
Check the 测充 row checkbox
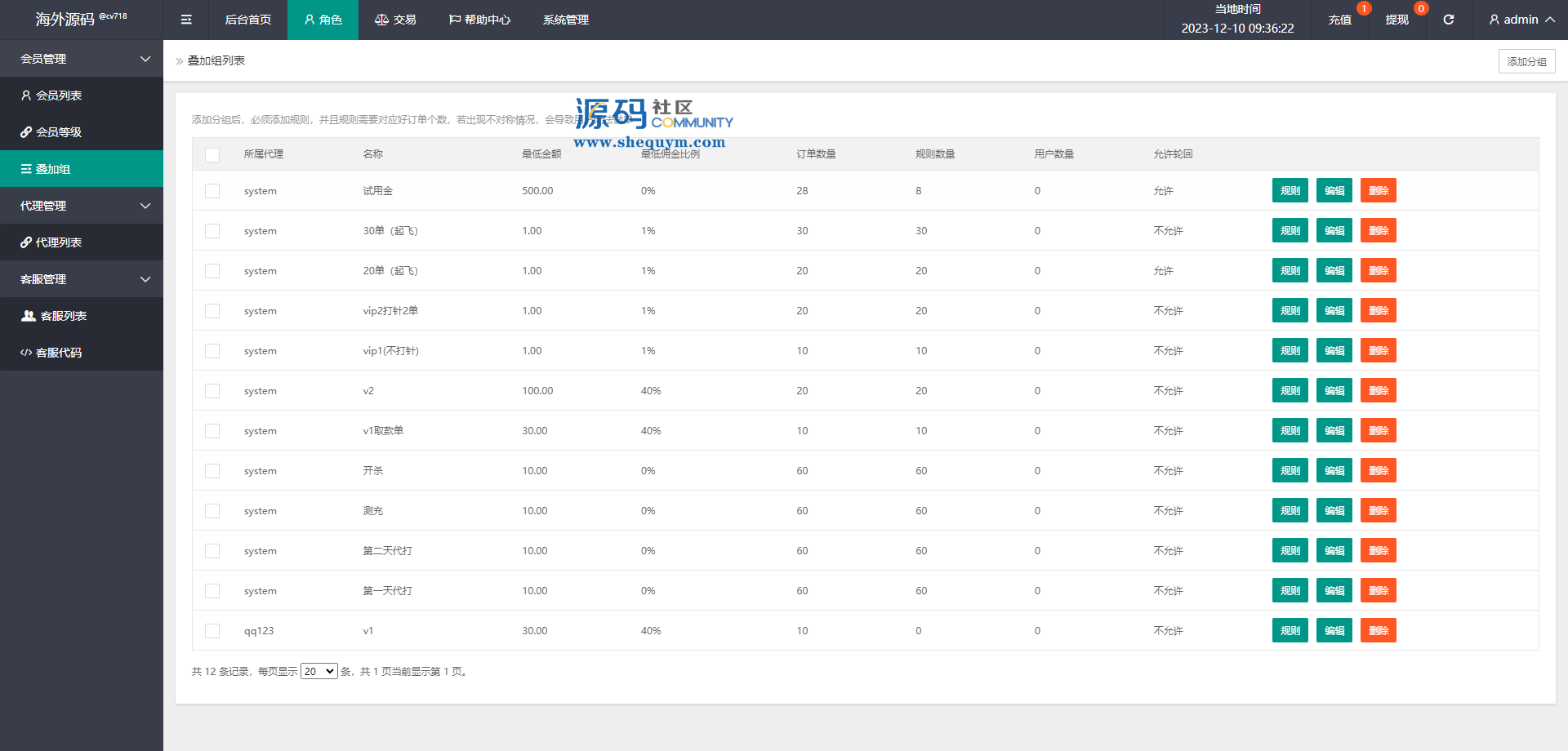(212, 511)
